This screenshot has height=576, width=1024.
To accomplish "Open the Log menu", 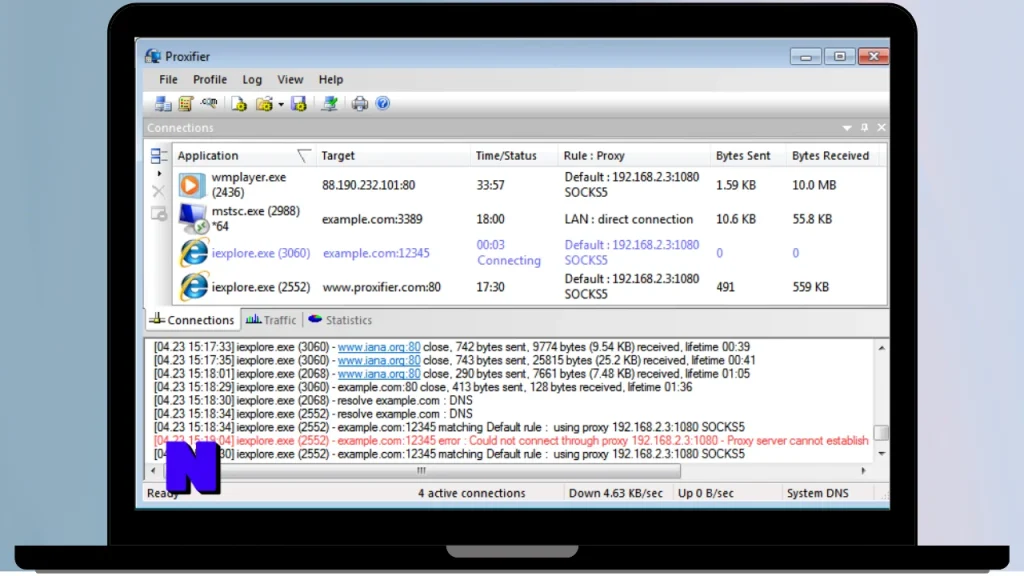I will click(x=252, y=79).
